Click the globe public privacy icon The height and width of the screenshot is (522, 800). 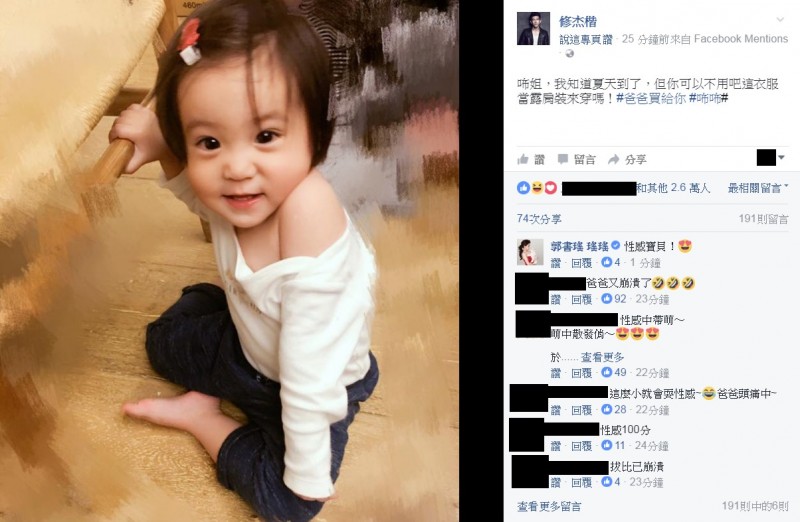click(569, 53)
